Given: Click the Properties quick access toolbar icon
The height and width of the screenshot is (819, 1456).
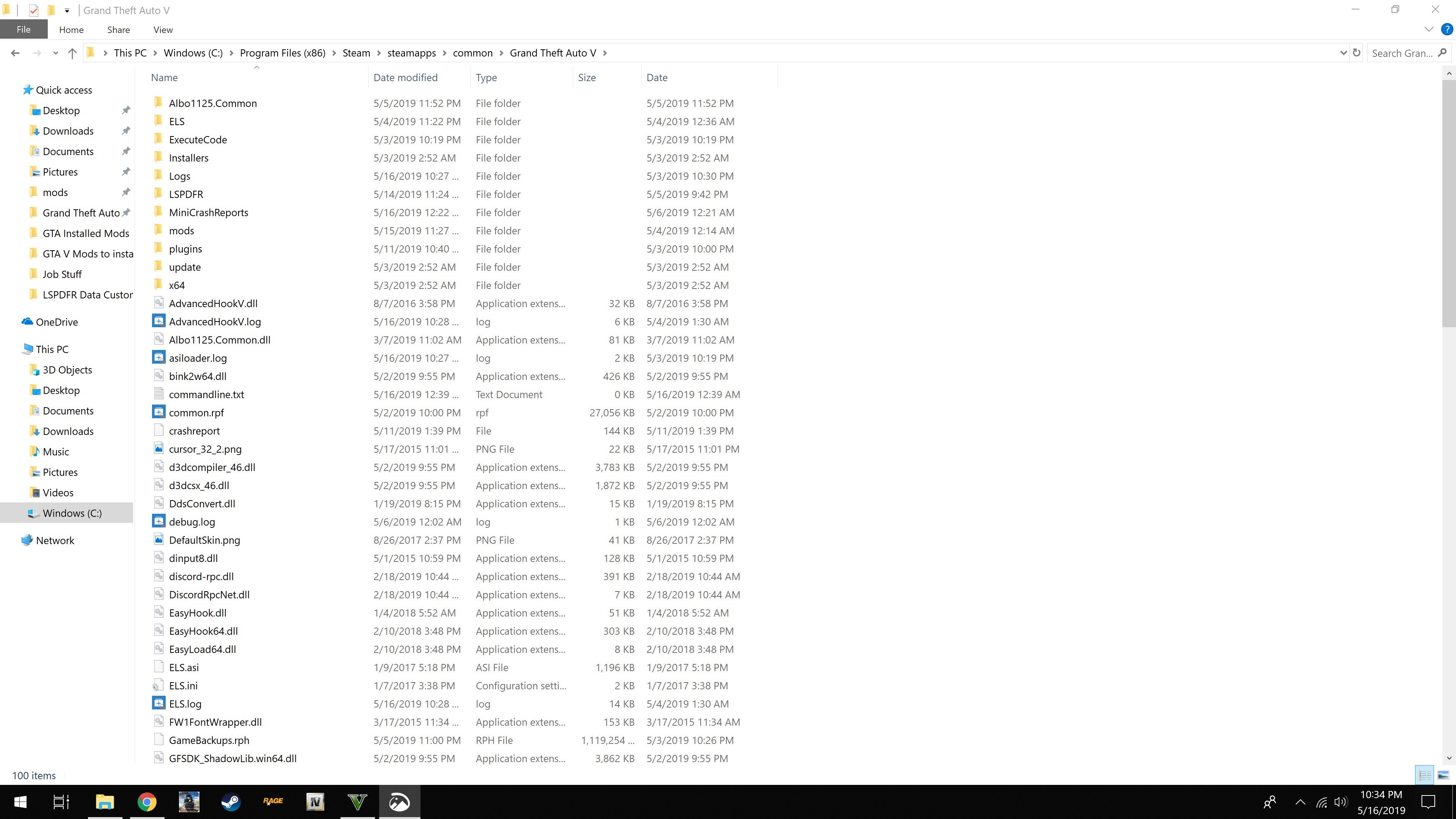Looking at the screenshot, I should pos(33,10).
